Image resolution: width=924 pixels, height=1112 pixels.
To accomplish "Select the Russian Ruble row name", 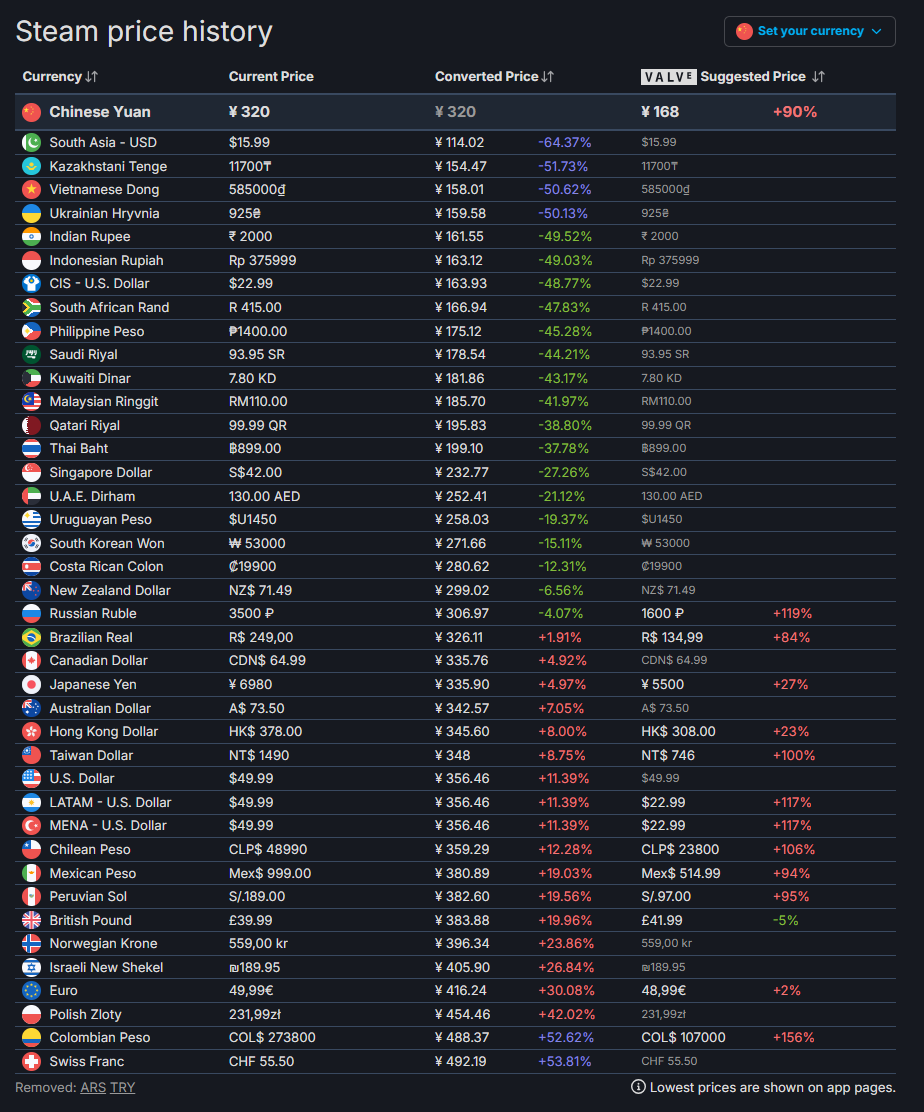I will pyautogui.click(x=93, y=613).
